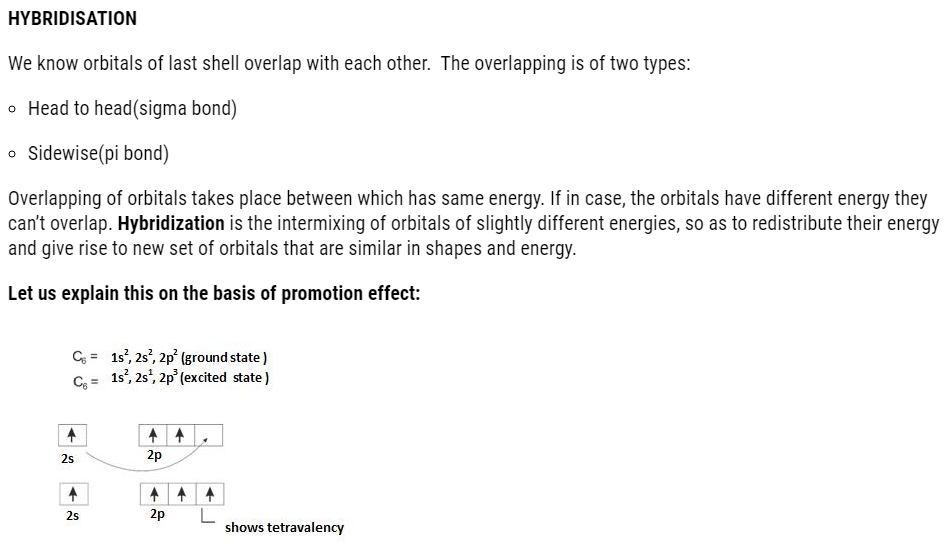Click the excited state configuration line

(x=171, y=378)
